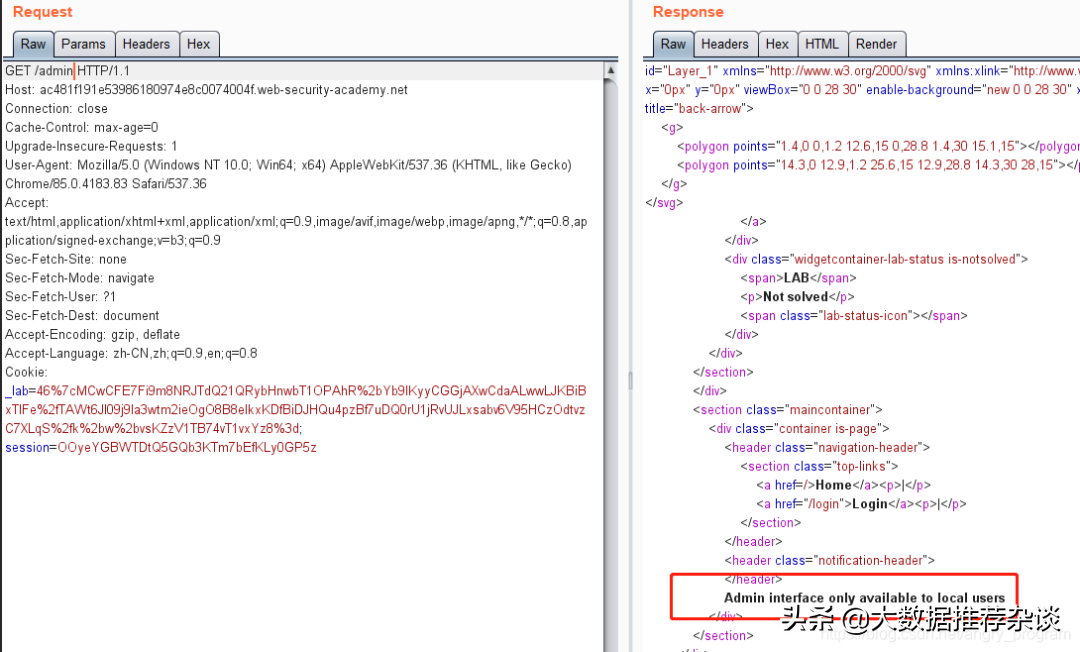Click the header class navigation-header line
The image size is (1080, 652).
[x=827, y=448]
